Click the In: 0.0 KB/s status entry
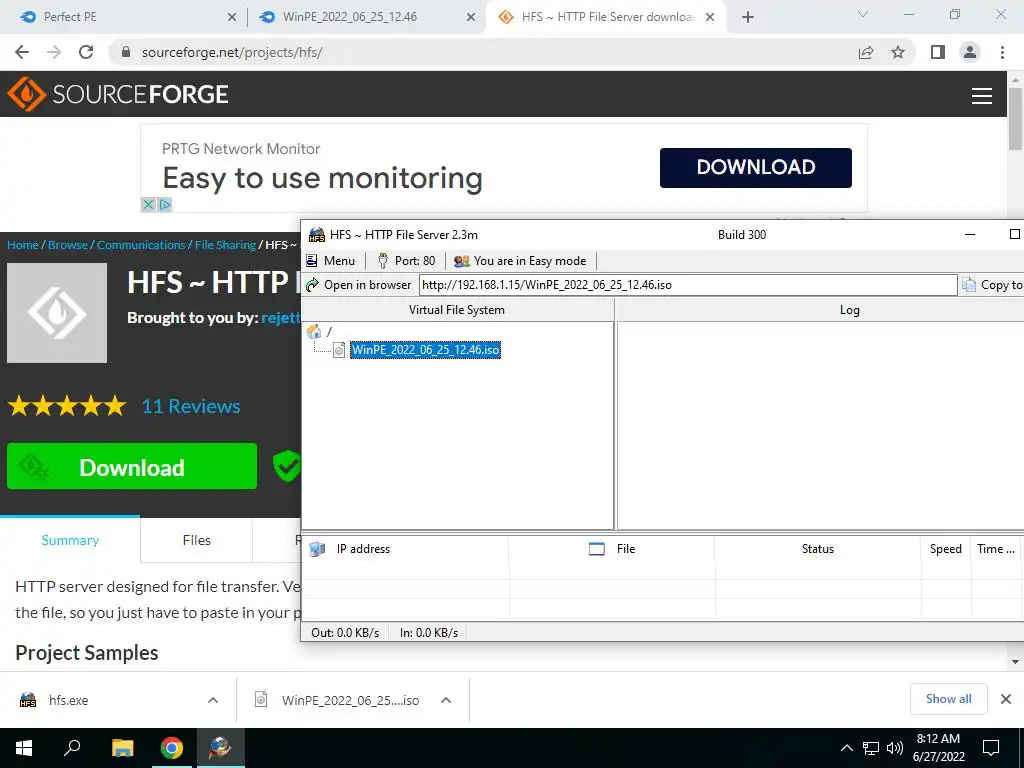The image size is (1024, 768). click(429, 633)
